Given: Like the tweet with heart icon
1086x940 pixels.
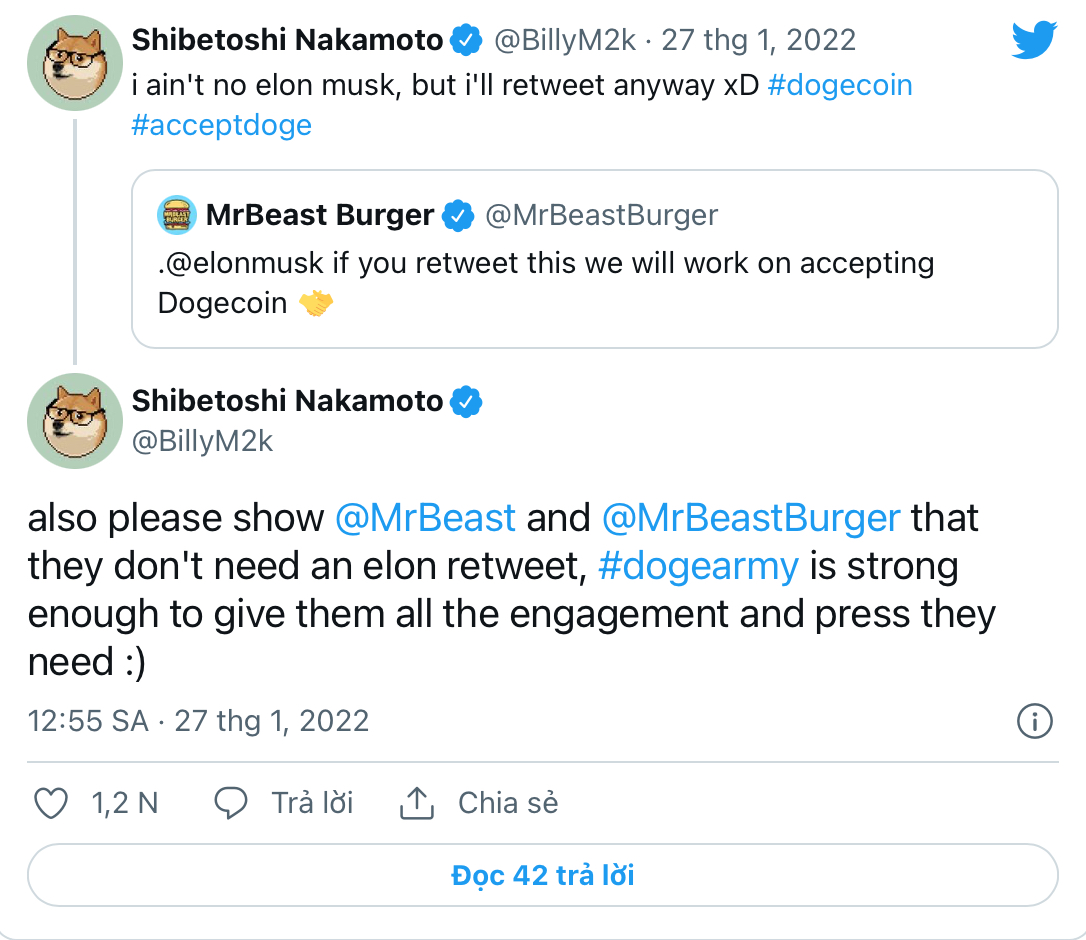Looking at the screenshot, I should pyautogui.click(x=51, y=803).
